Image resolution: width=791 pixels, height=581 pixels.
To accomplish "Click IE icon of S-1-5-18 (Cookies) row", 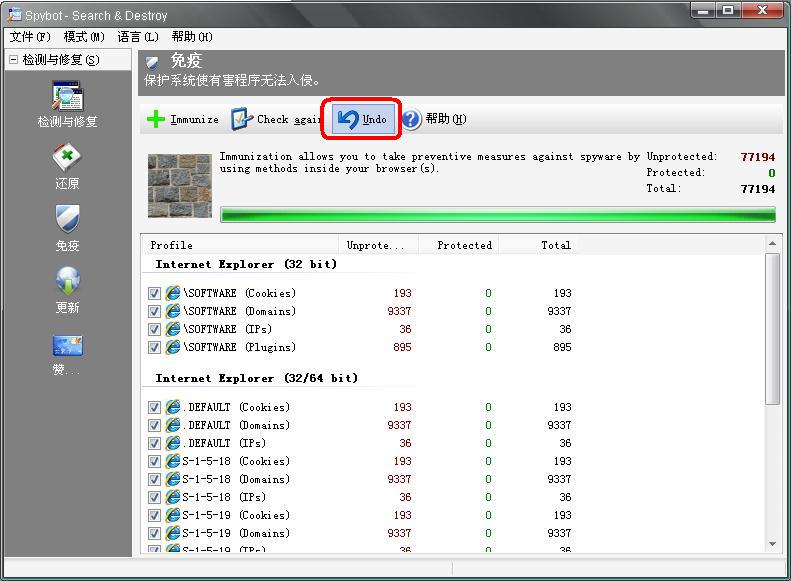I will 173,461.
